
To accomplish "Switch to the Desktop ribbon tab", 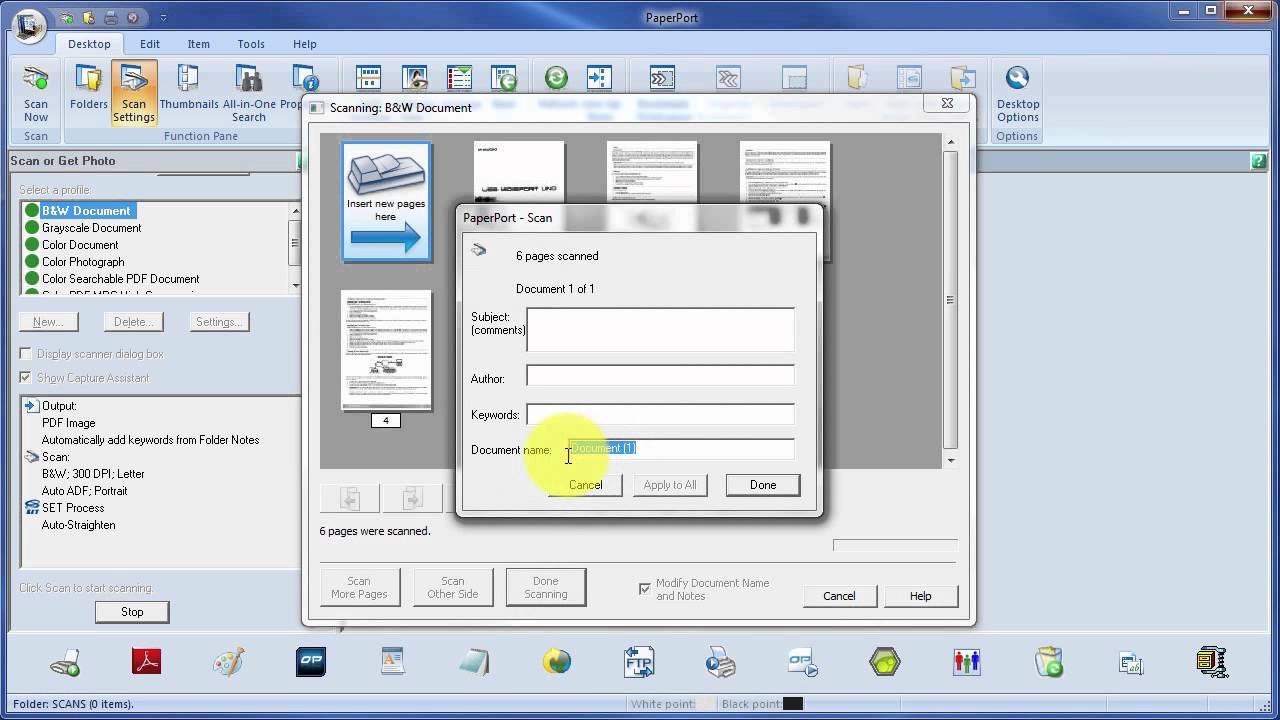I will click(89, 44).
